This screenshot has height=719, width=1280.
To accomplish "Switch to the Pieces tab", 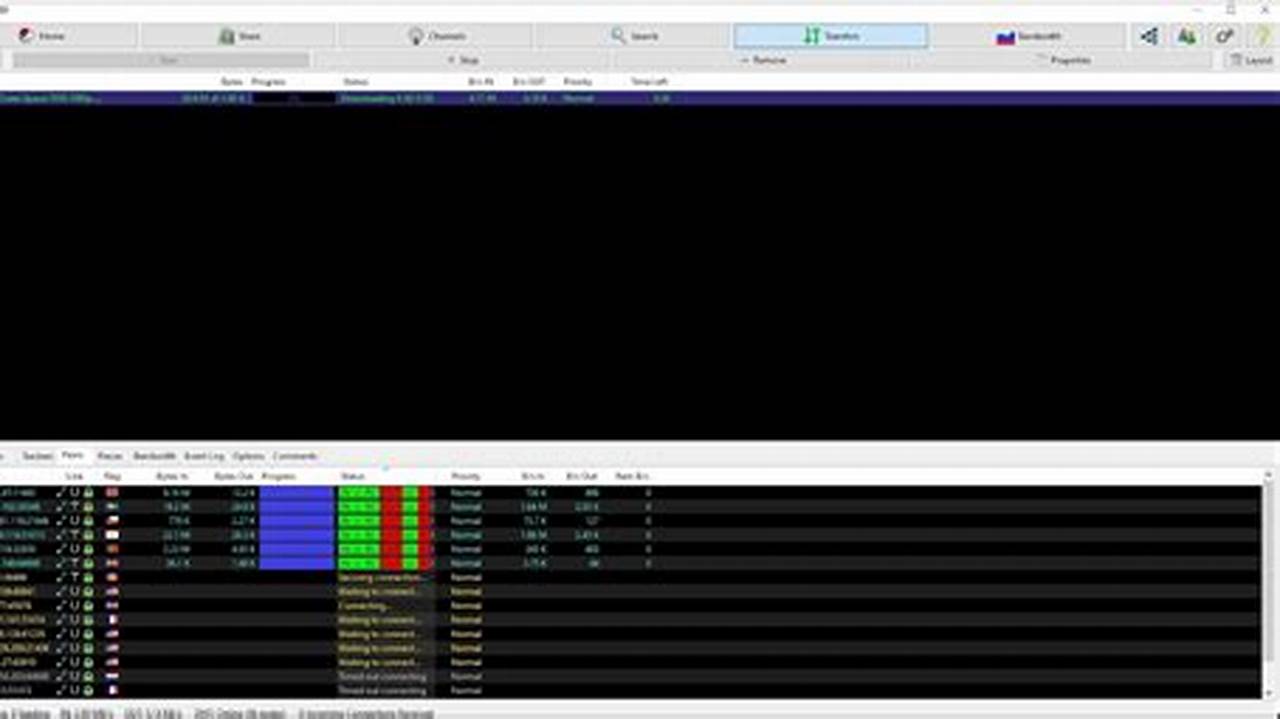I will click(110, 456).
